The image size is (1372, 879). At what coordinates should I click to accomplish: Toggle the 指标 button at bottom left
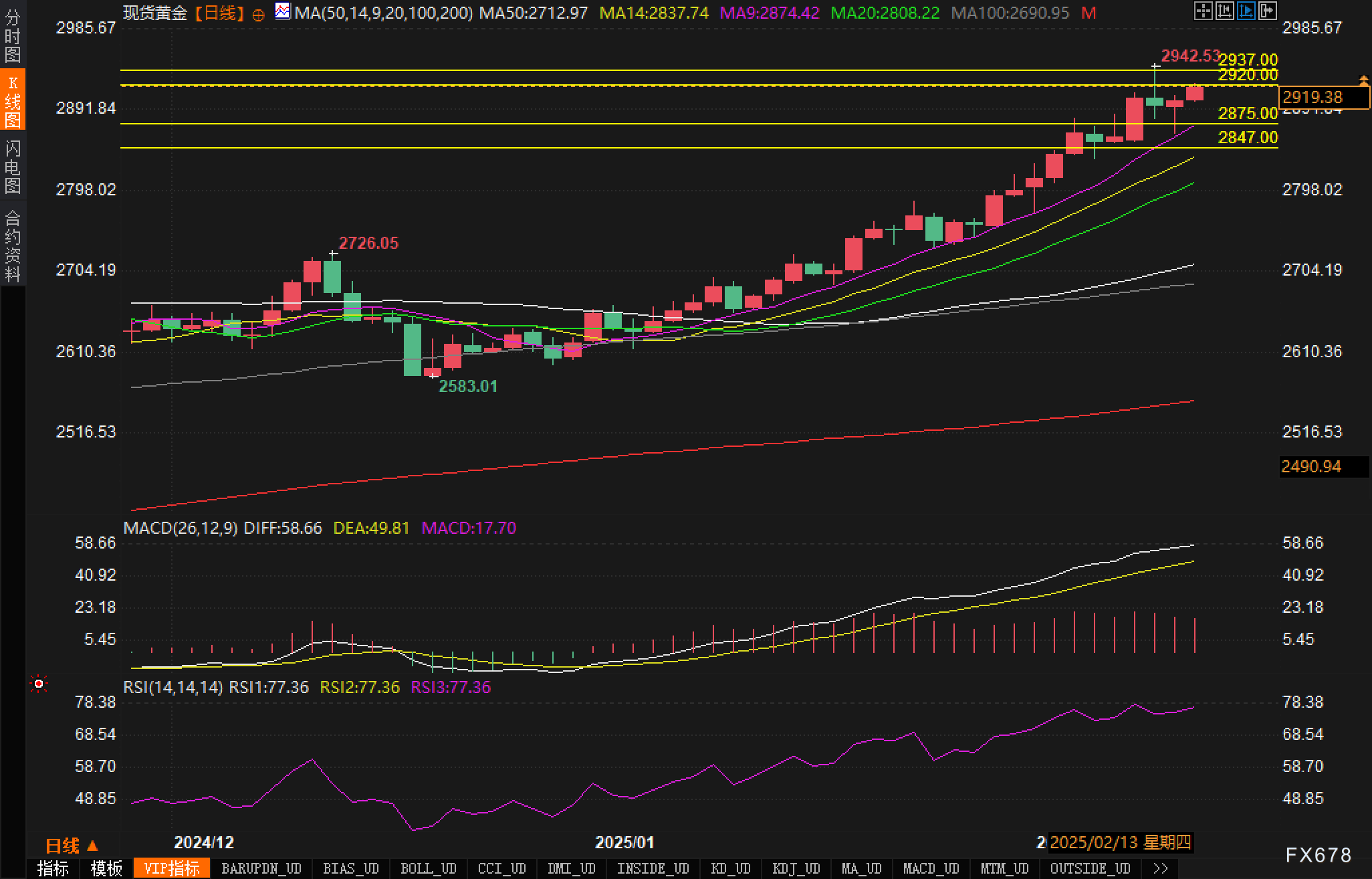pos(53,868)
